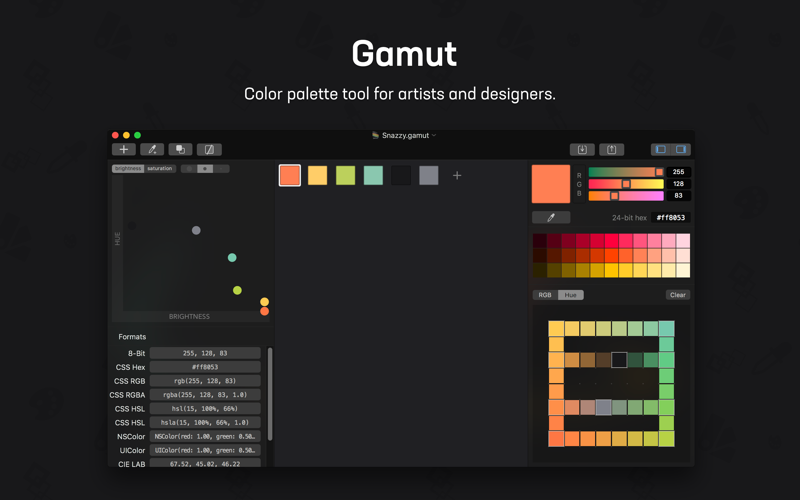Switch plot axis to saturation
This screenshot has width=800, height=500.
[x=160, y=168]
